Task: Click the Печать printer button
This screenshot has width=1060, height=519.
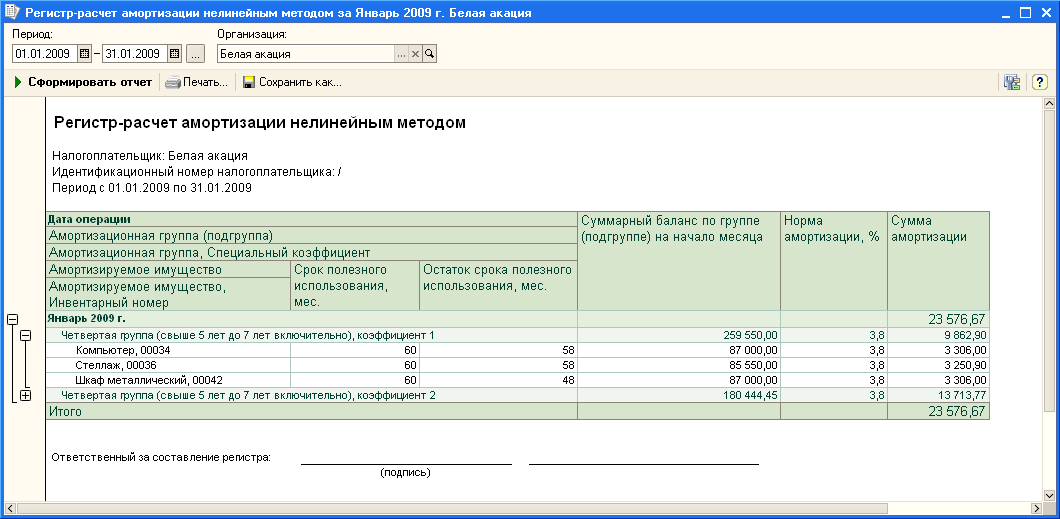Action: [x=197, y=82]
